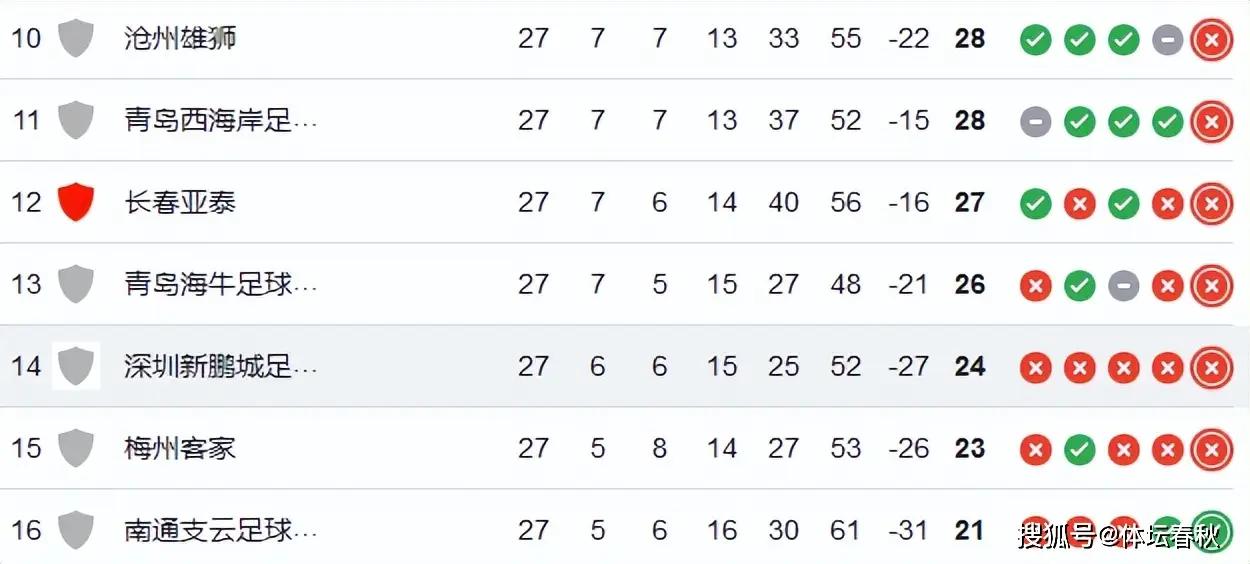The height and width of the screenshot is (564, 1250).
Task: Click the team crest of 深圳新鹏城
Action: (x=76, y=366)
